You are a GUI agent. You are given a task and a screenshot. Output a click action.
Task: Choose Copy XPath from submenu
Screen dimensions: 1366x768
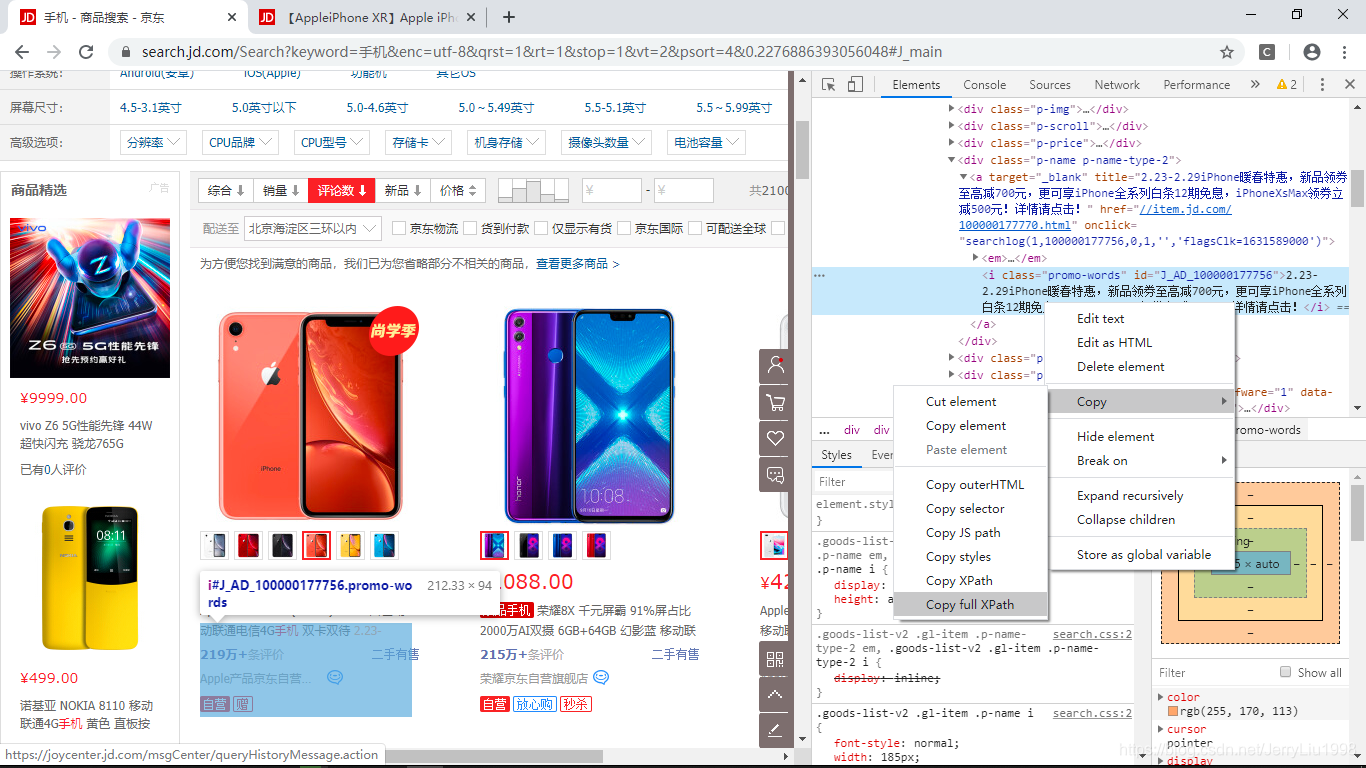970,580
